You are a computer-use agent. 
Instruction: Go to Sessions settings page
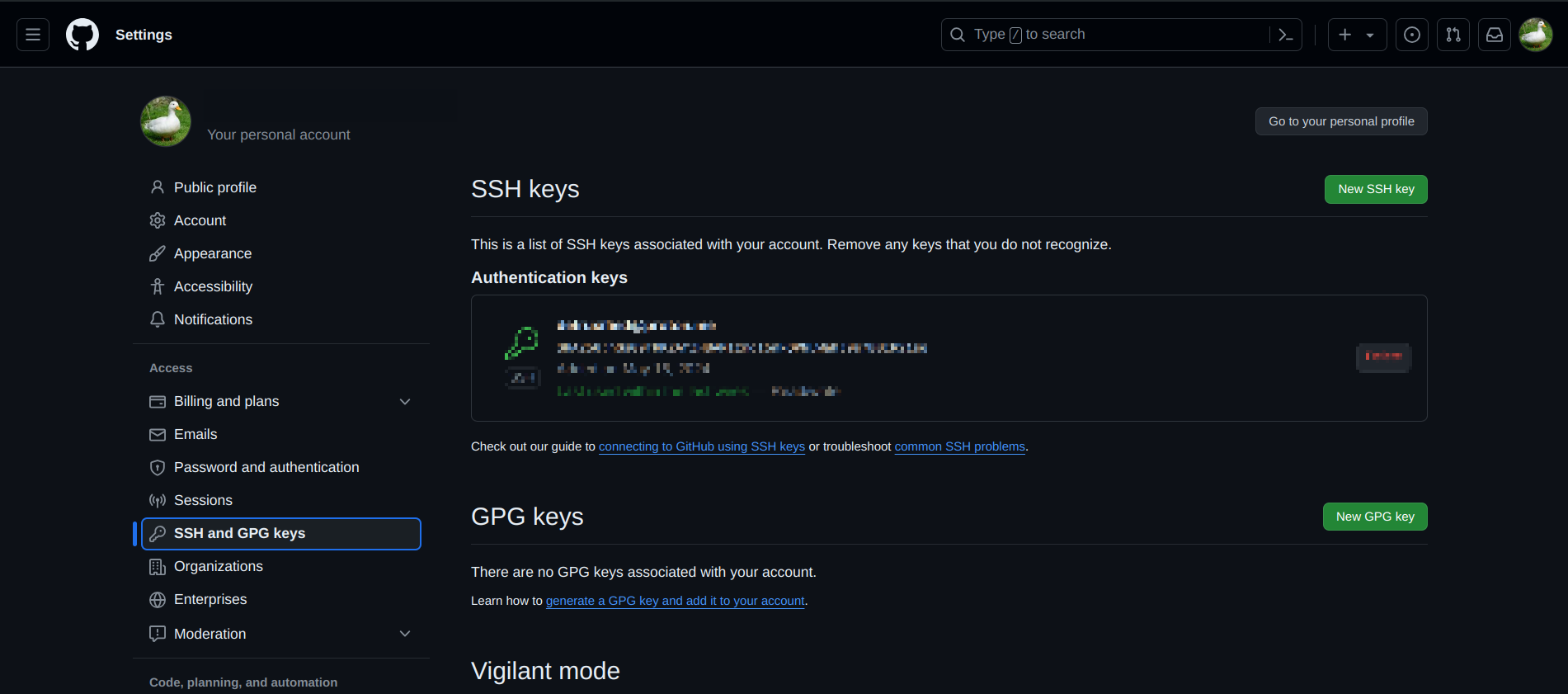coord(203,500)
